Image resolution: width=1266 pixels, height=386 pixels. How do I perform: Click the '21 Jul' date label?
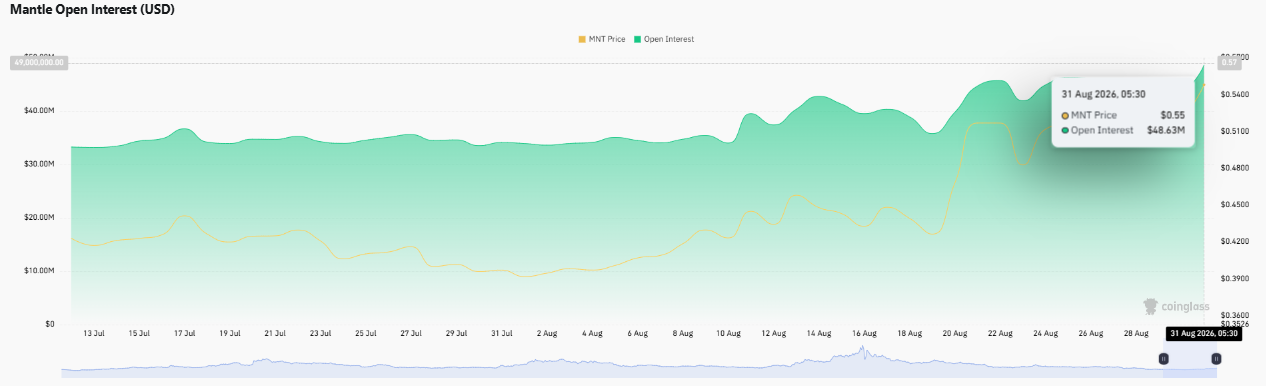click(x=275, y=332)
